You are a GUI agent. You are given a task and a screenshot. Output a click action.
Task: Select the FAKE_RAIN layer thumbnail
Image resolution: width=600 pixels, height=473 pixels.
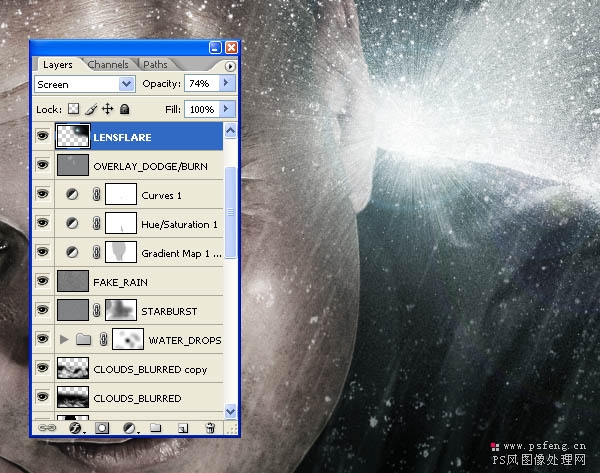[73, 281]
